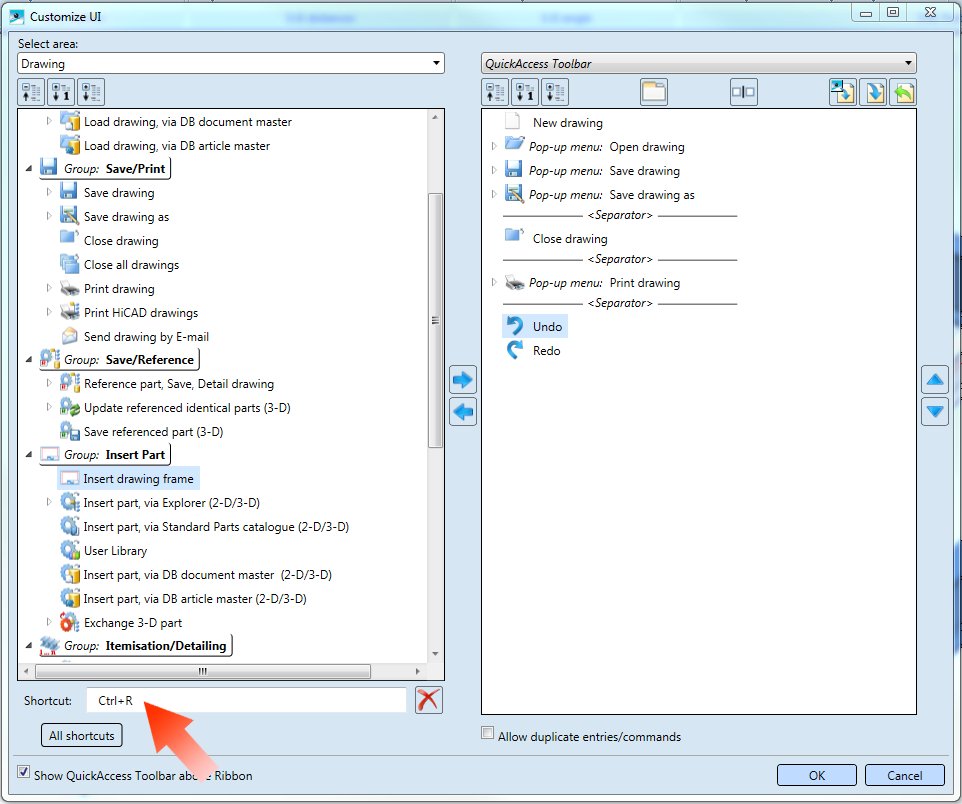Click the green-arrow reset icon

(x=904, y=92)
